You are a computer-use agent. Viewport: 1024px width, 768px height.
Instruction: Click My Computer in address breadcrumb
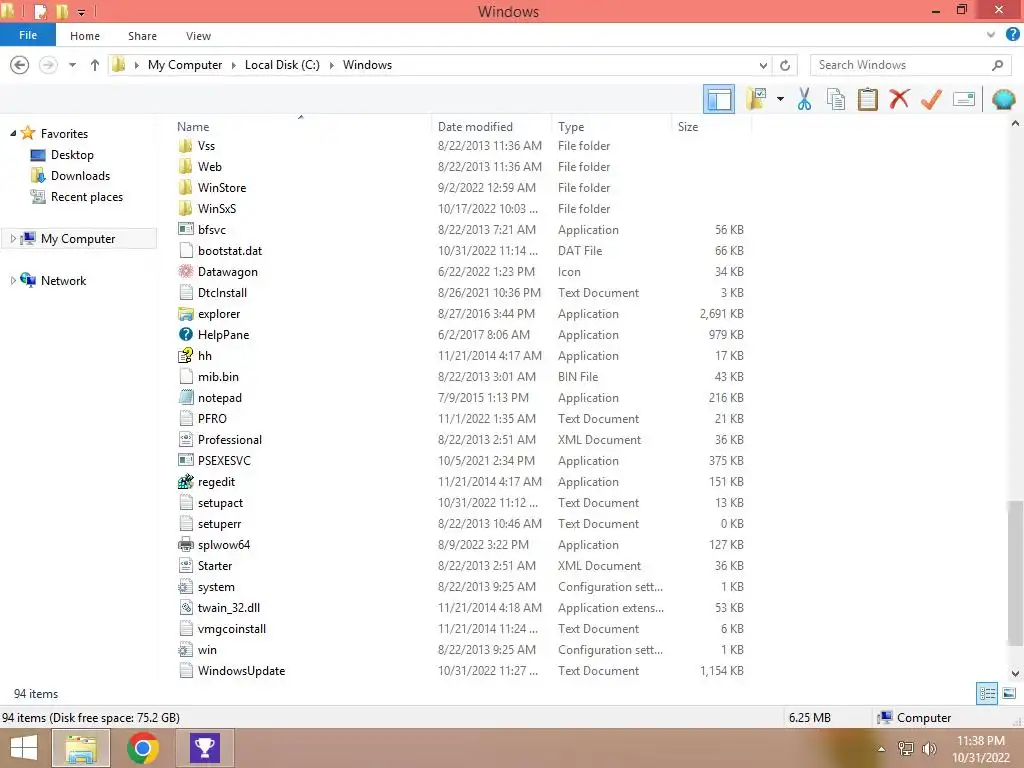185,65
